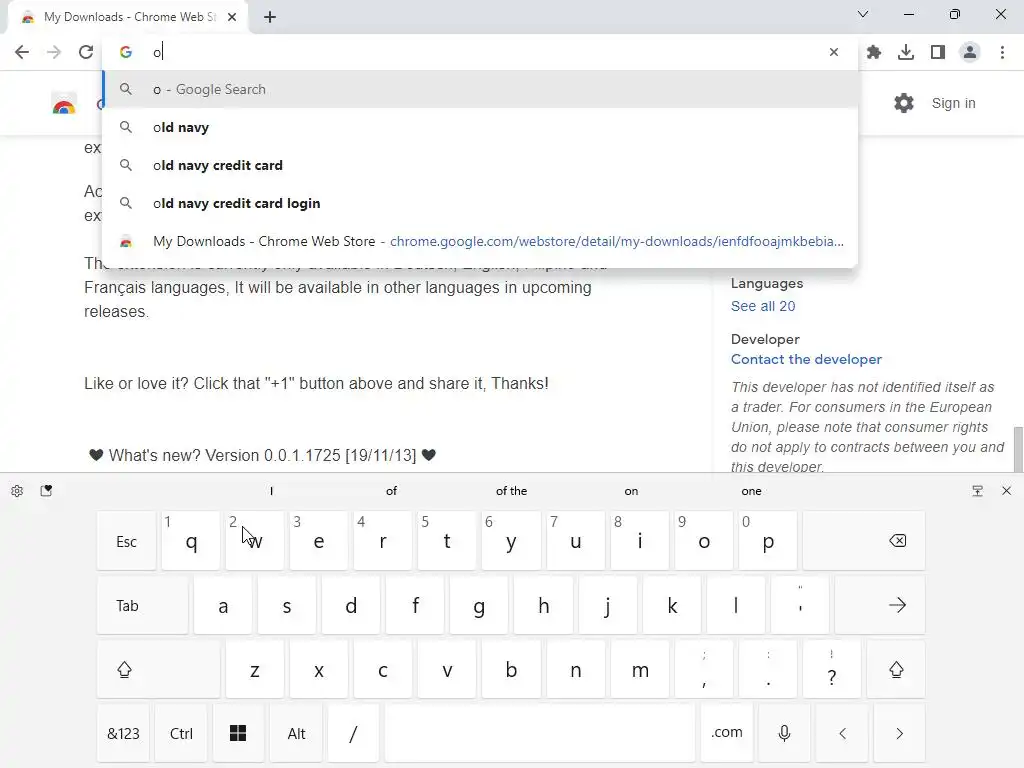Tap the comma key
1024x768 pixels.
pyautogui.click(x=704, y=669)
